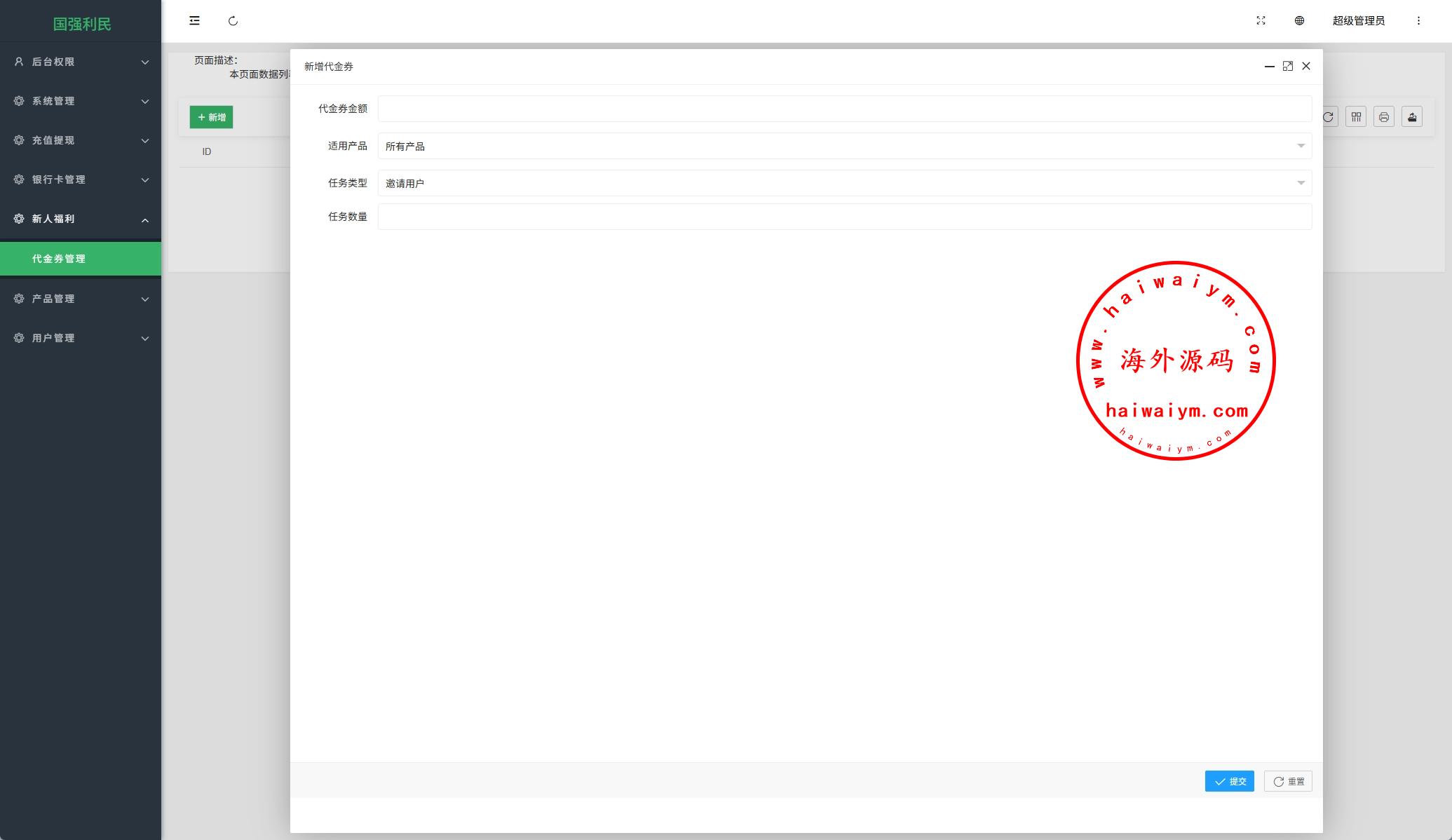Open the vertical three-dot more menu
Image resolution: width=1452 pixels, height=840 pixels.
click(x=1418, y=21)
